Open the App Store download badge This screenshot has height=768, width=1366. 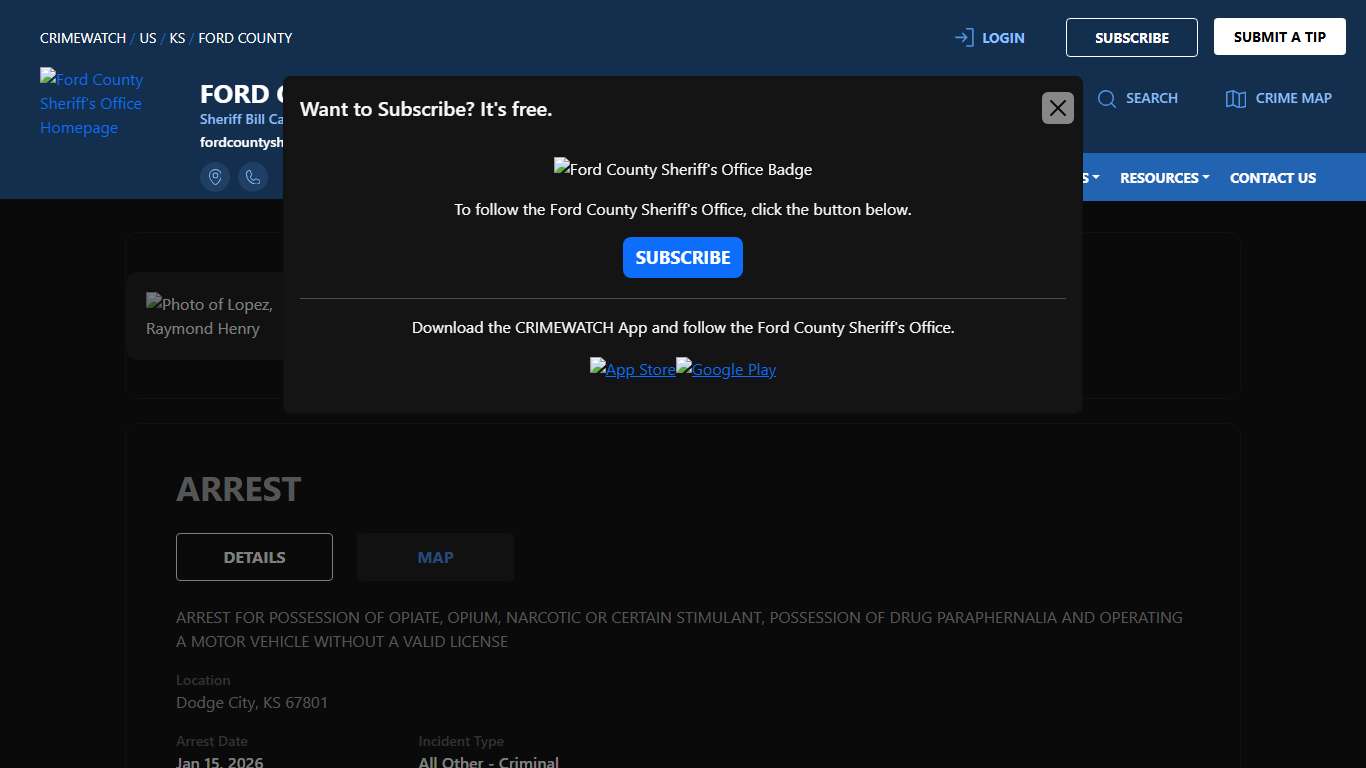click(632, 369)
